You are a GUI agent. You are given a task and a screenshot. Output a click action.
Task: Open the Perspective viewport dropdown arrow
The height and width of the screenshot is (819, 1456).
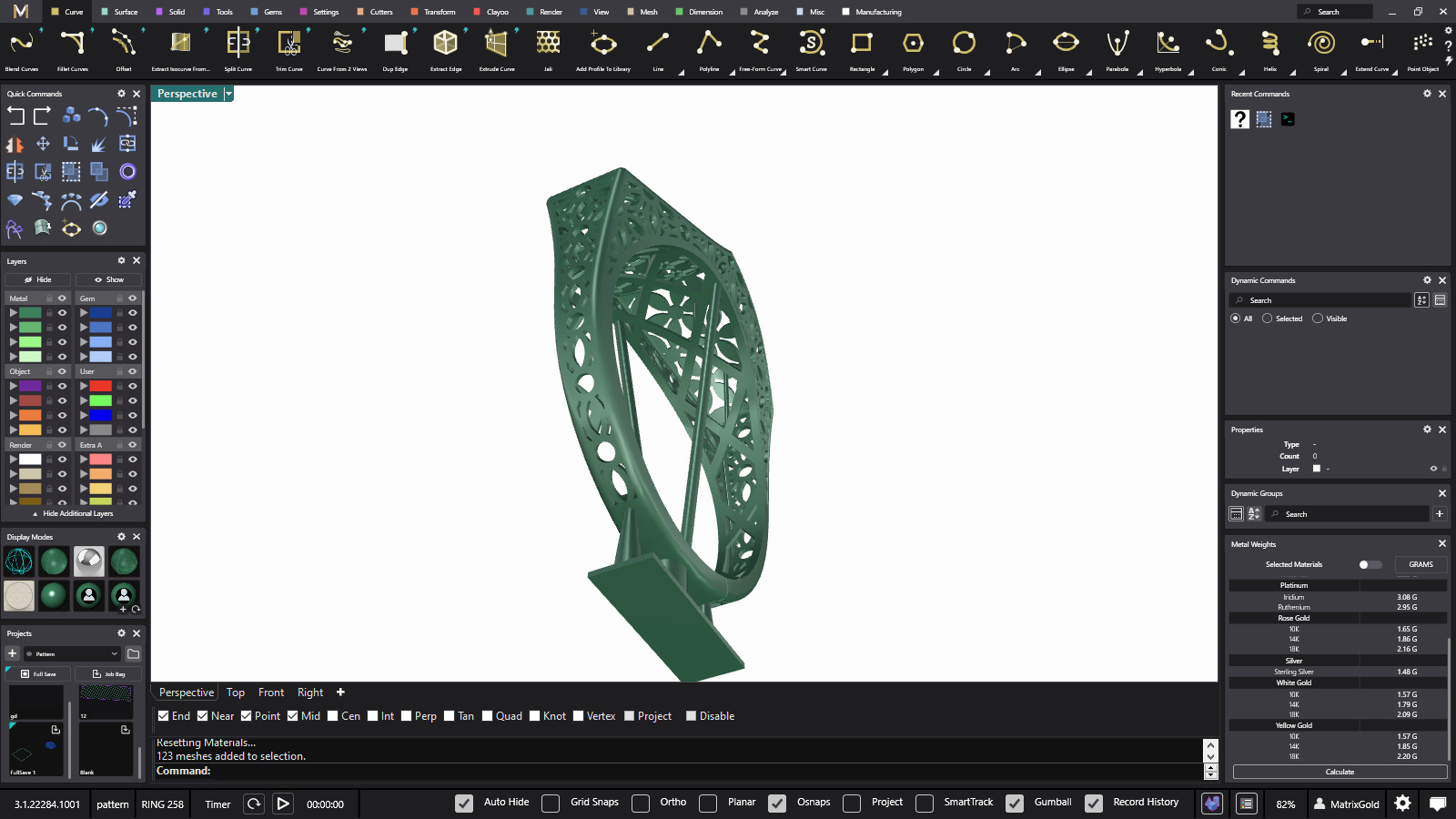(228, 94)
